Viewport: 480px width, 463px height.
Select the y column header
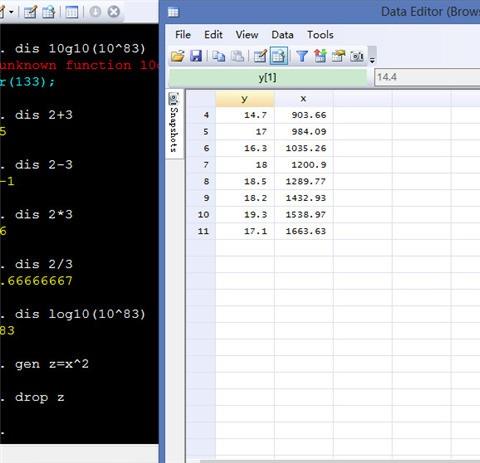tap(245, 99)
